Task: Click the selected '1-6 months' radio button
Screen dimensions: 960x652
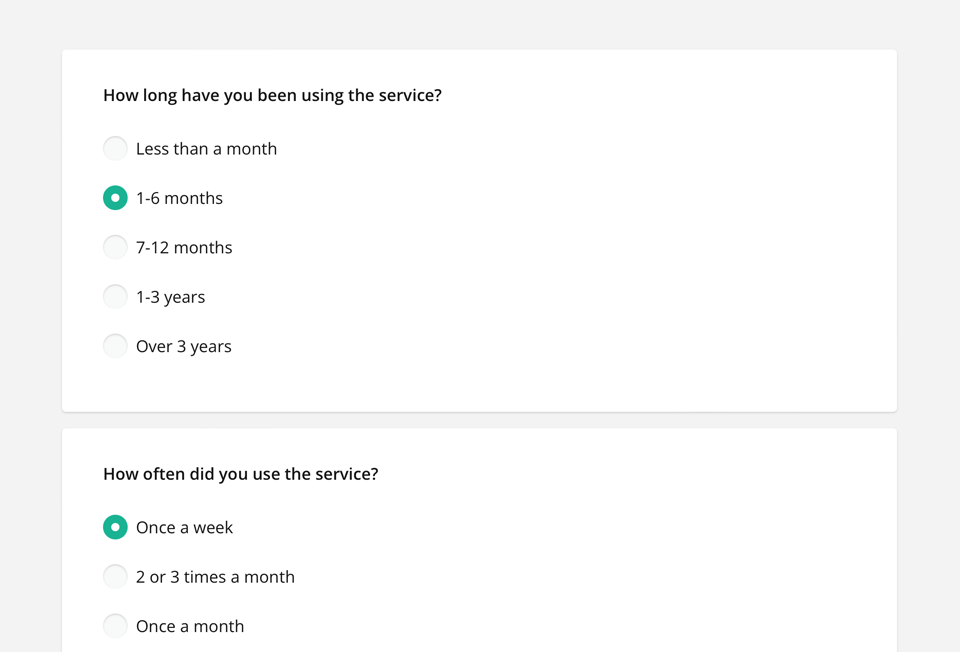Action: (115, 198)
